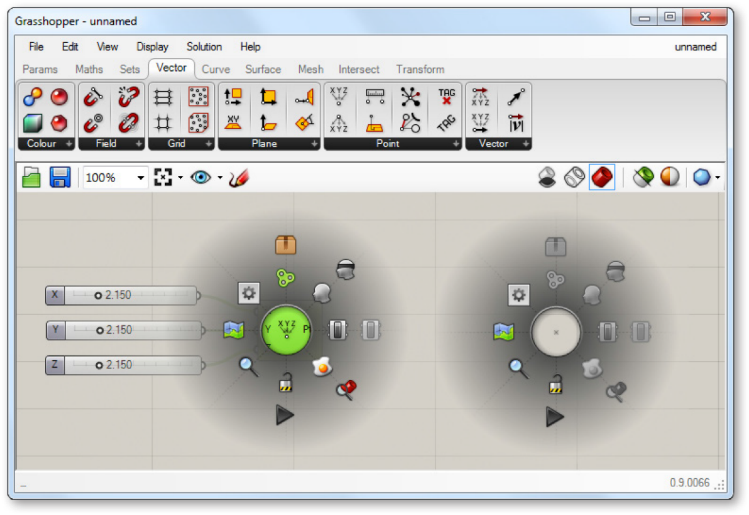Select the Line Charge field icon

coord(93,97)
